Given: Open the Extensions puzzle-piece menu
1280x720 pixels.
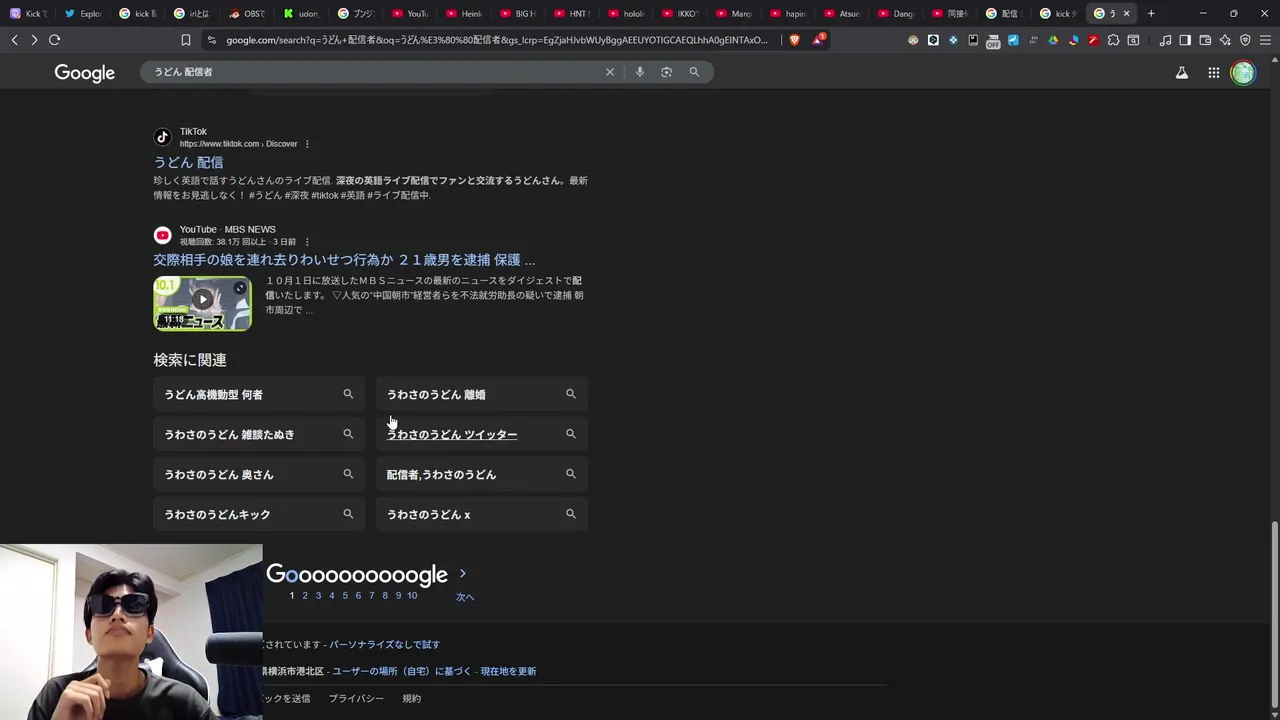Looking at the screenshot, I should tap(1113, 40).
